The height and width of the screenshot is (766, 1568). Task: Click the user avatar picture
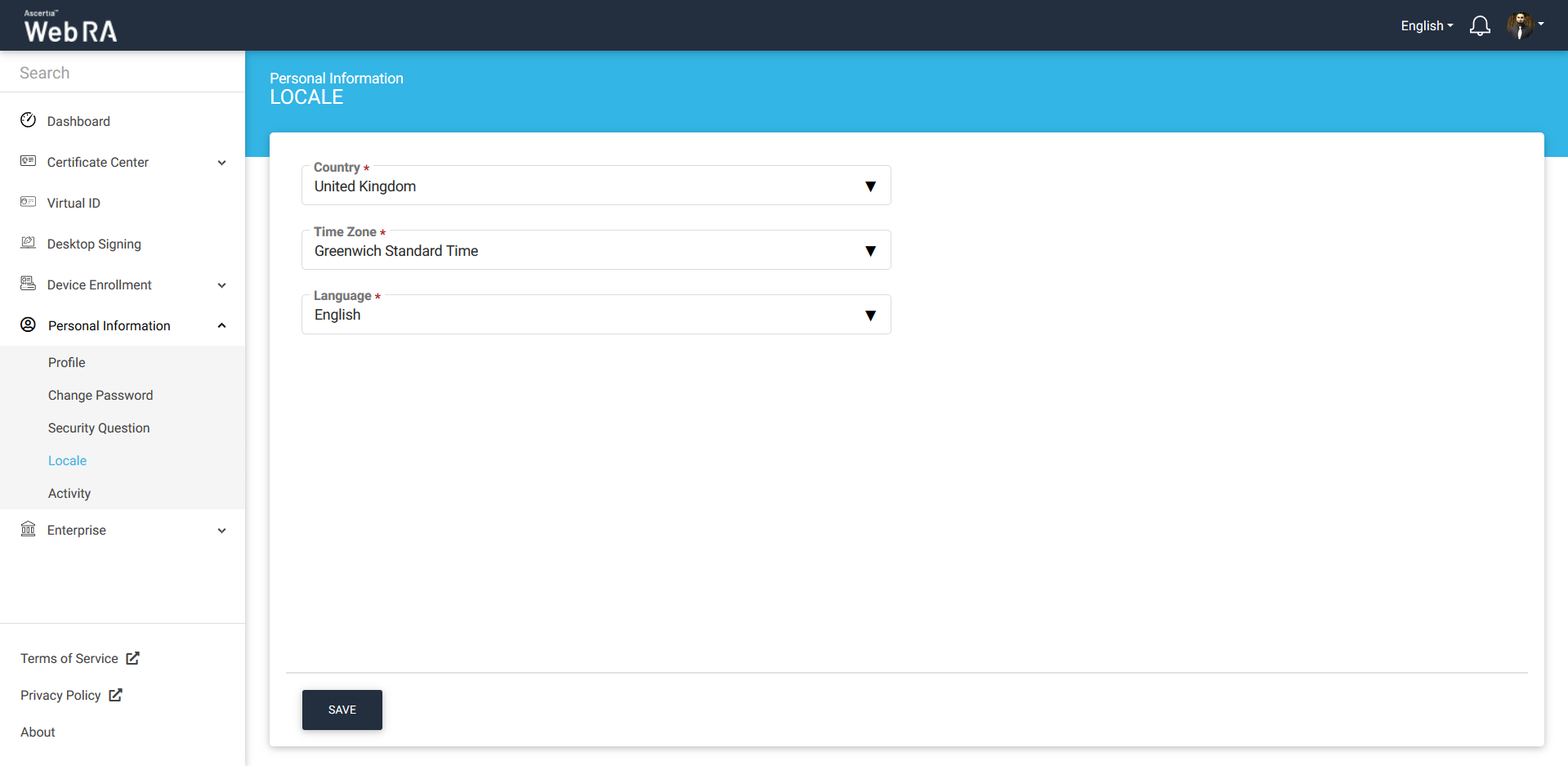click(1520, 25)
